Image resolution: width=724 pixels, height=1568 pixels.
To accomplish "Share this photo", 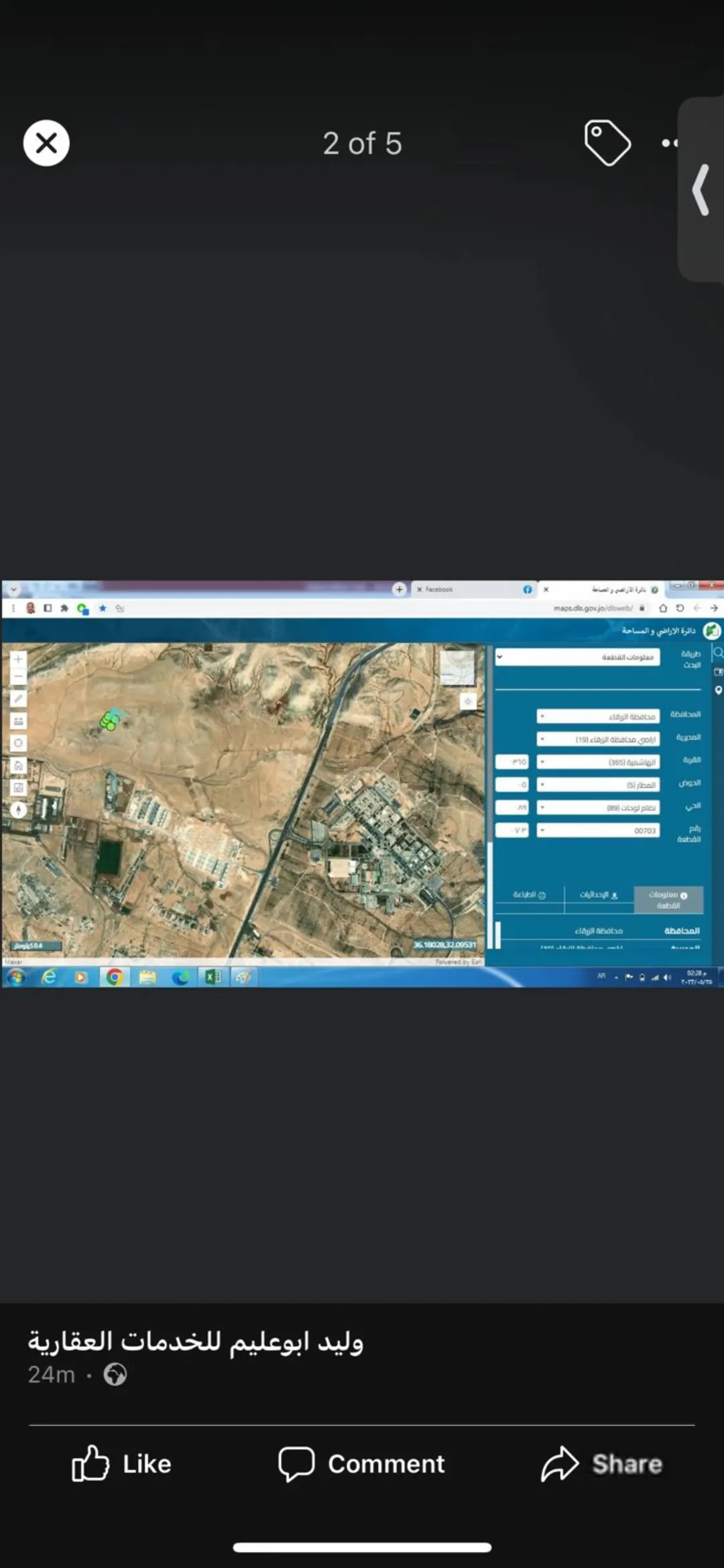I will (x=602, y=1463).
